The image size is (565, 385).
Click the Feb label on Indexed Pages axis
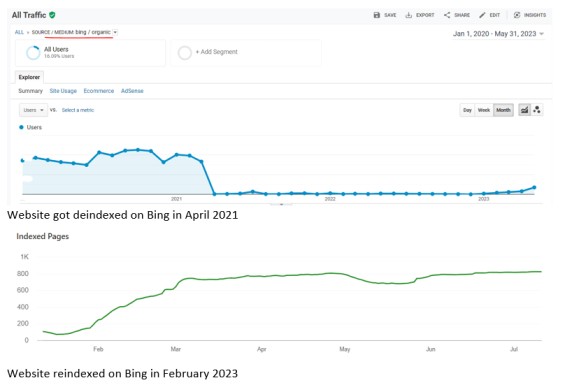[x=98, y=349]
